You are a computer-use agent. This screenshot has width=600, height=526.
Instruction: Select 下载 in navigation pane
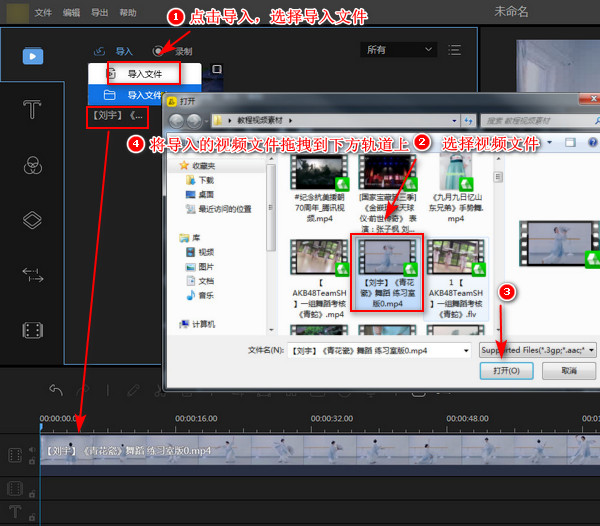tap(200, 180)
